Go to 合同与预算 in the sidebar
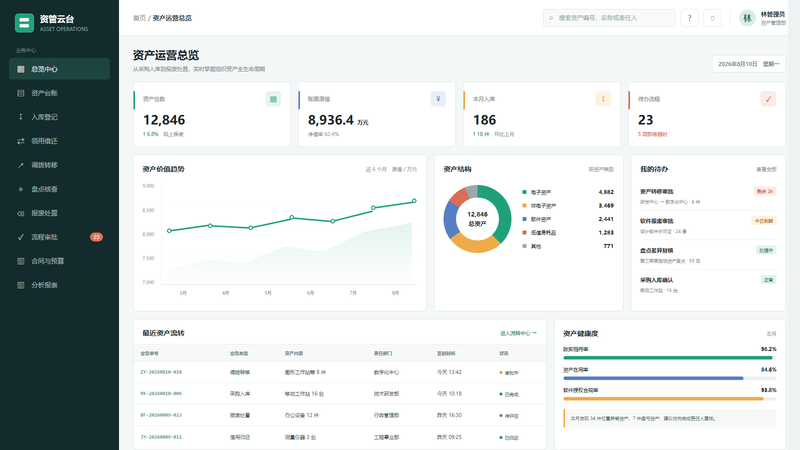 coord(59,261)
